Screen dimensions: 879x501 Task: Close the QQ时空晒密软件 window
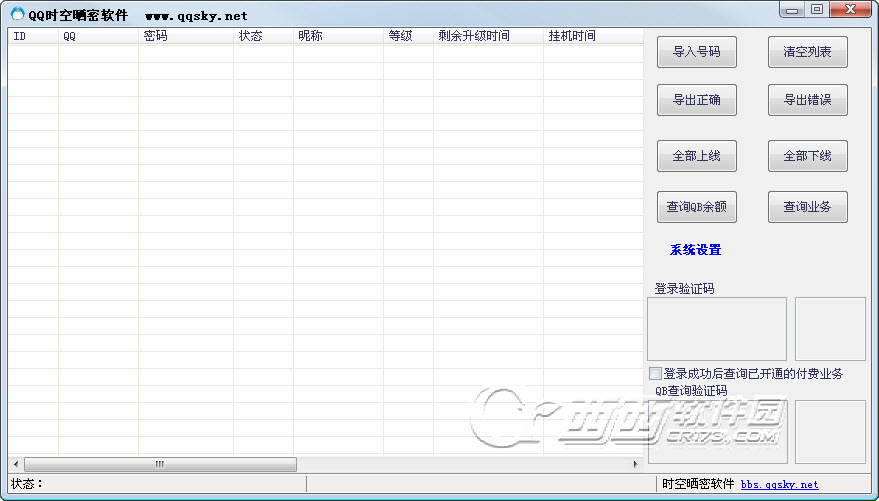850,10
